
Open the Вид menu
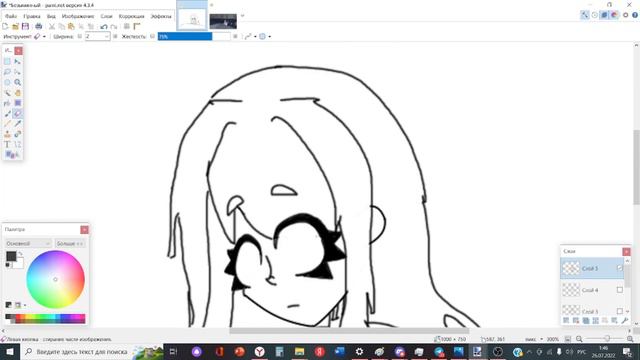51,16
